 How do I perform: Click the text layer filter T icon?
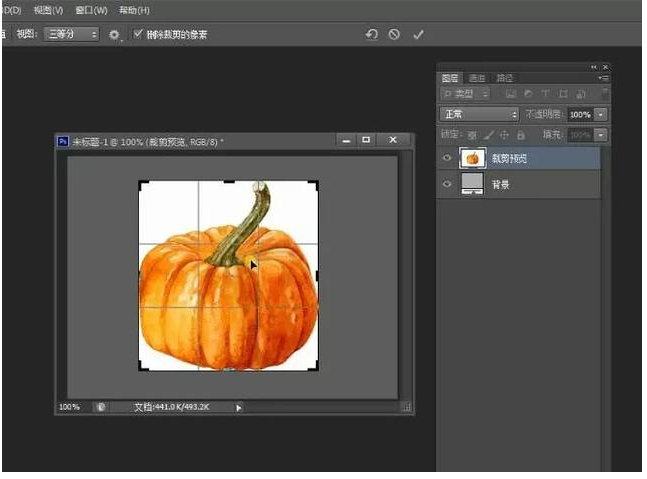click(546, 95)
